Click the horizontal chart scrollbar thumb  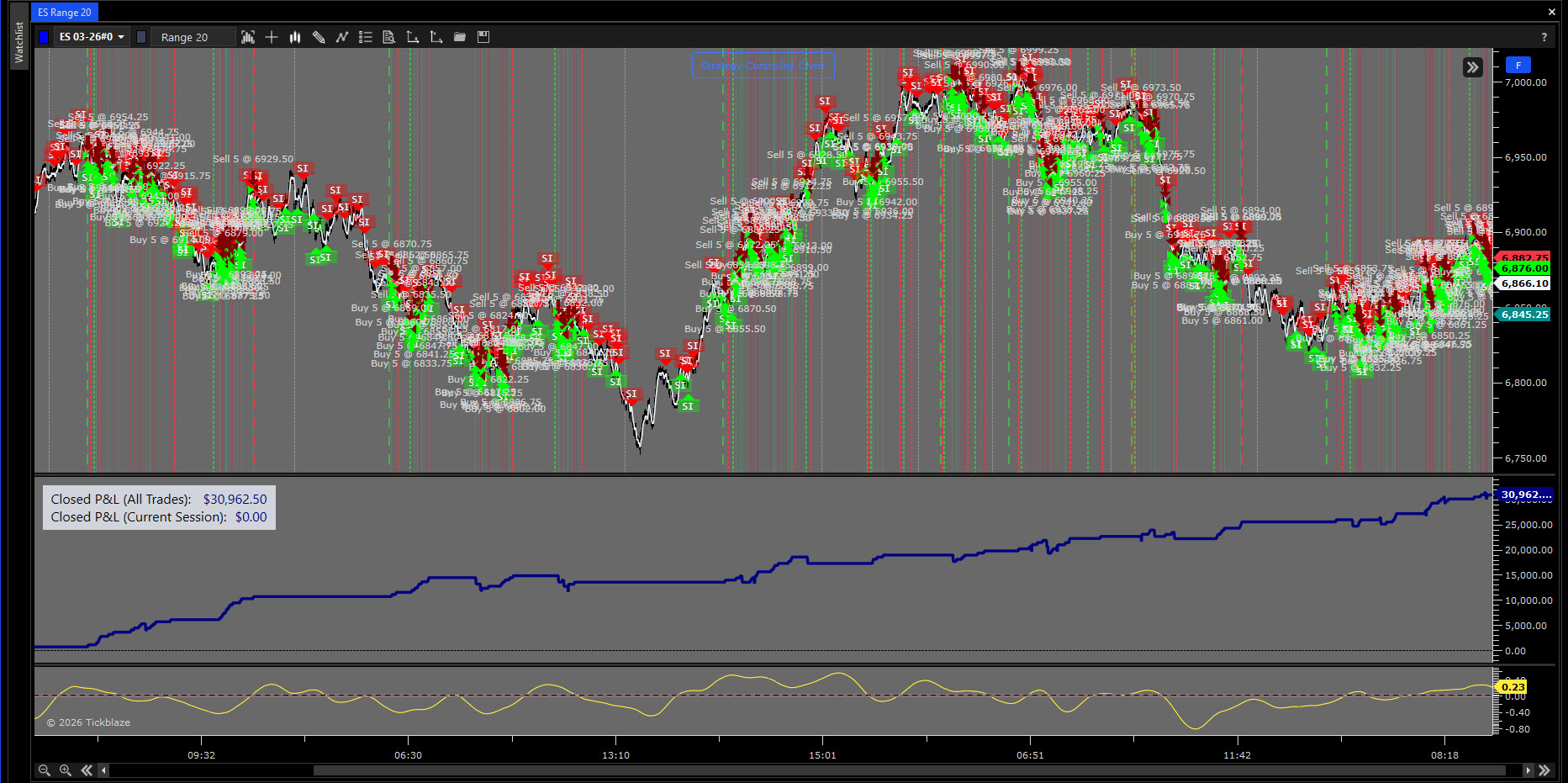[x=908, y=770]
